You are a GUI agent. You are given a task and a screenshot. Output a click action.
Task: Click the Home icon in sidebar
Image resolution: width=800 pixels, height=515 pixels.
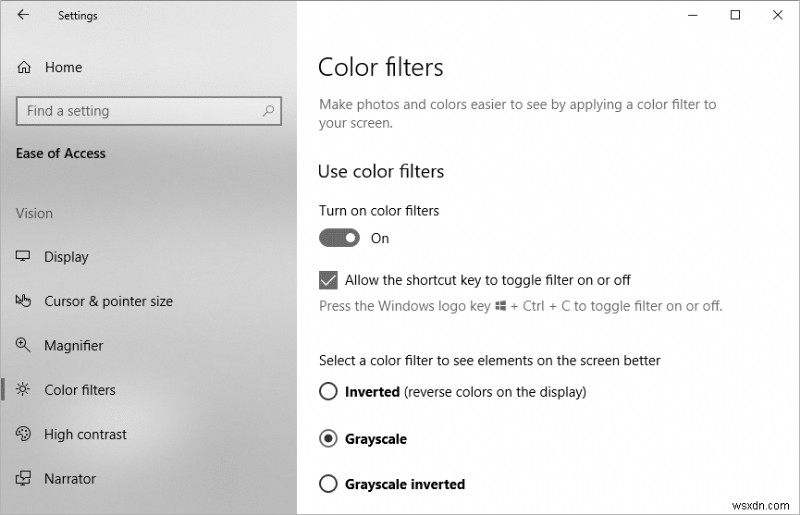(x=24, y=67)
